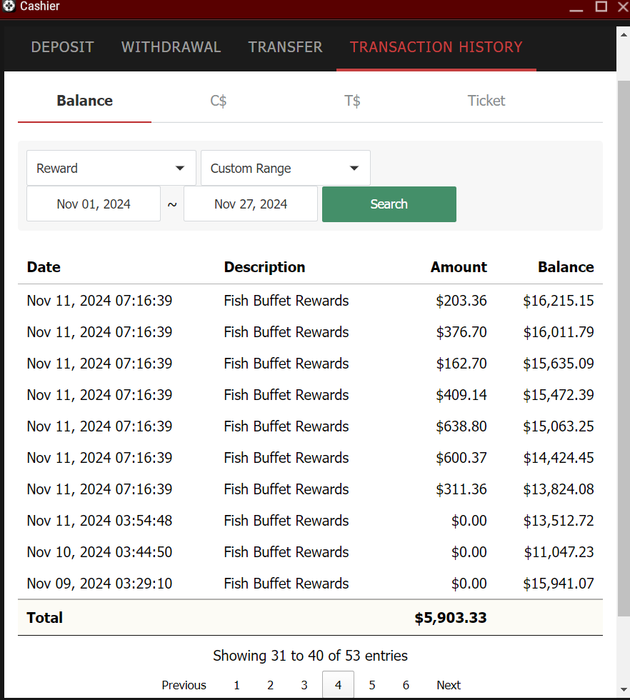Select the Balance sub-tab
The image size is (630, 700).
[84, 101]
